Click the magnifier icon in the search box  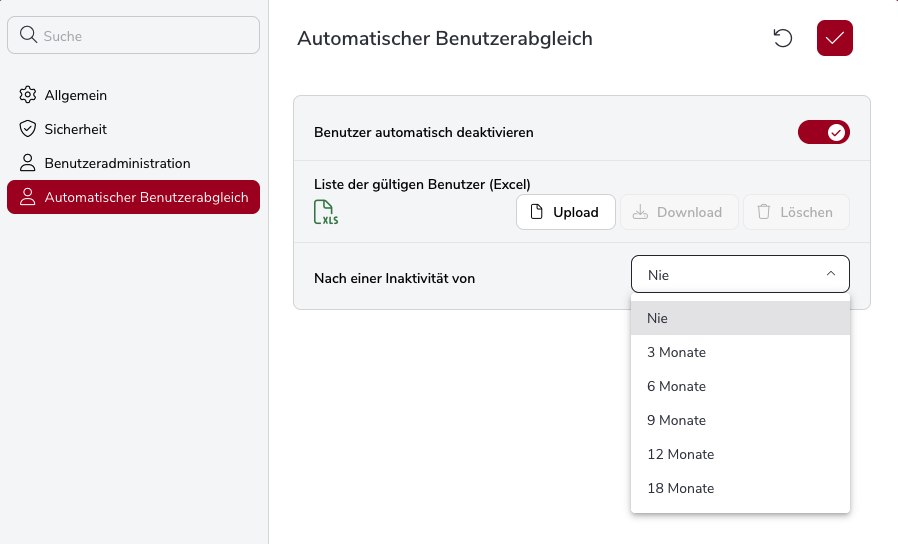[x=28, y=35]
